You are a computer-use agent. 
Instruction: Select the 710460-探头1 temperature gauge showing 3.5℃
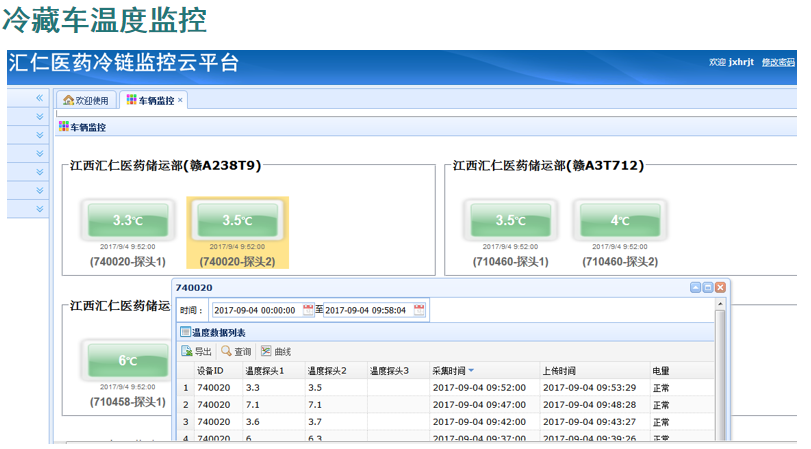510,221
